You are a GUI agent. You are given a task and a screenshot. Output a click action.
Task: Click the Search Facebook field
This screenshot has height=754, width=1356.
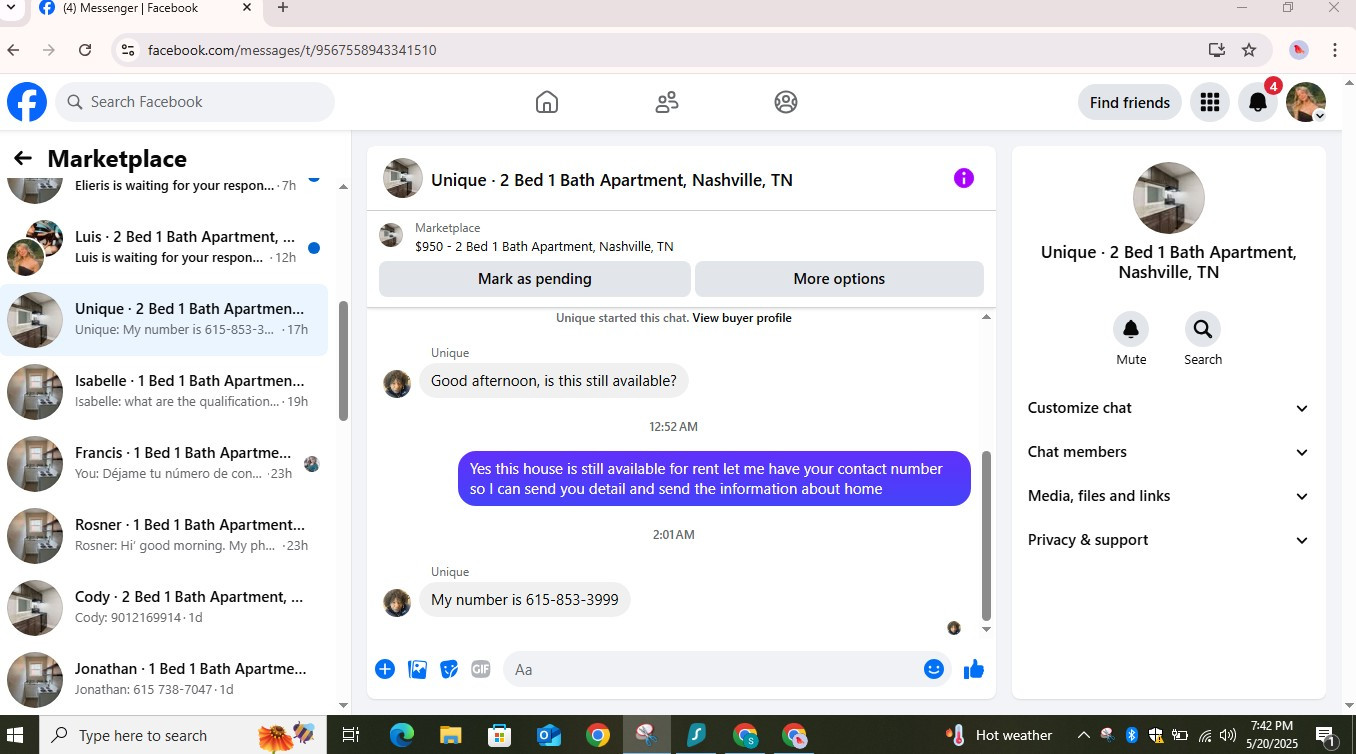(195, 102)
